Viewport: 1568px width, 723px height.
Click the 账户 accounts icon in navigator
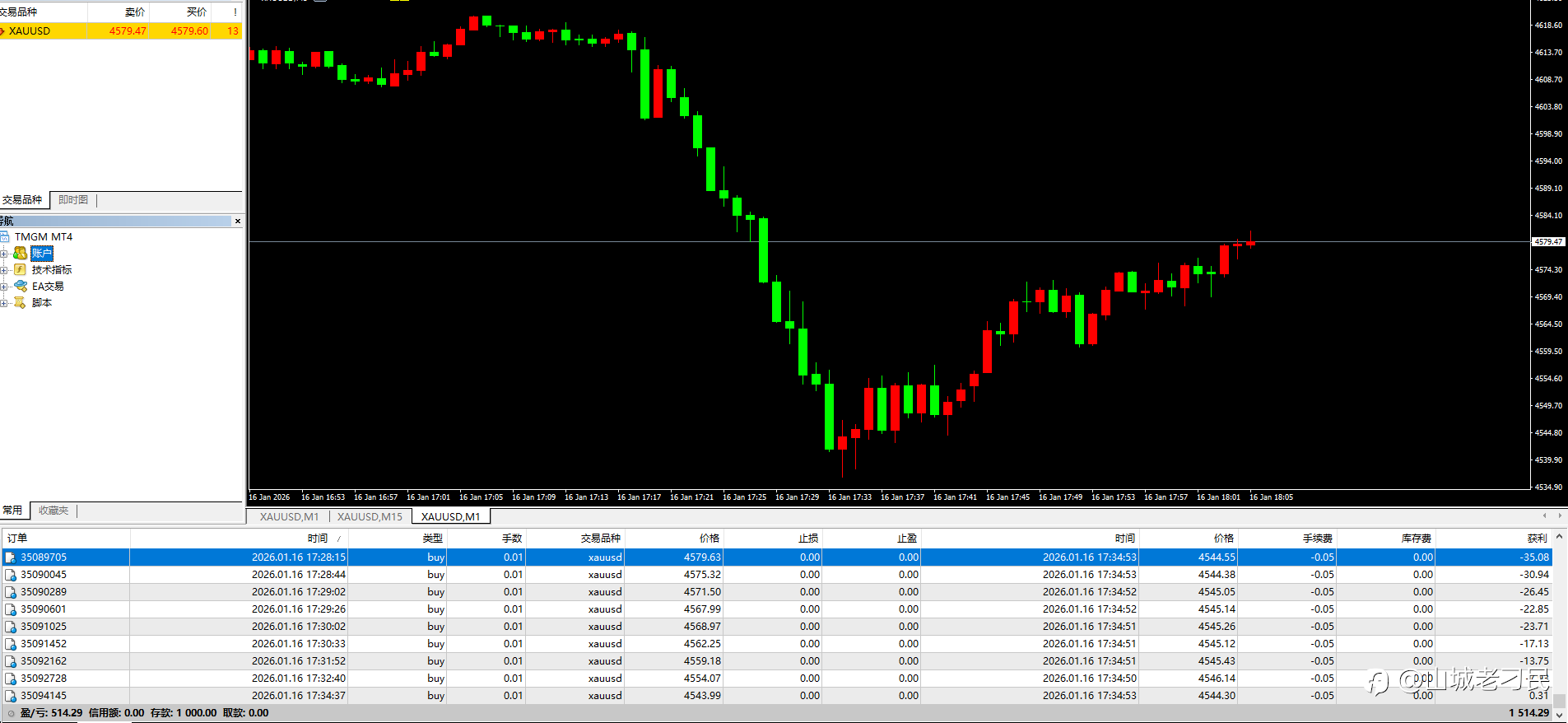point(20,253)
